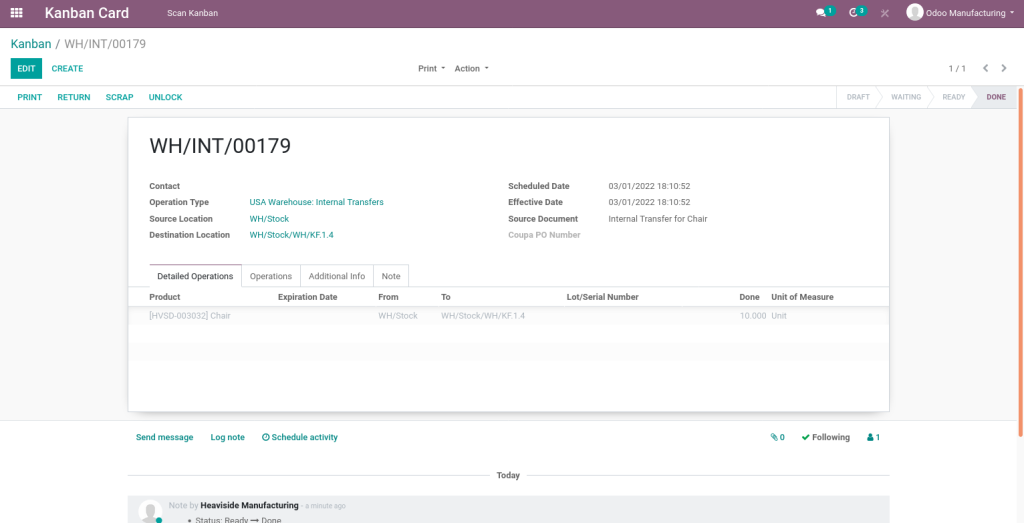Screen dimensions: 1024x523
Task: Open the Odoo Manufacturing user menu
Action: pos(959,13)
